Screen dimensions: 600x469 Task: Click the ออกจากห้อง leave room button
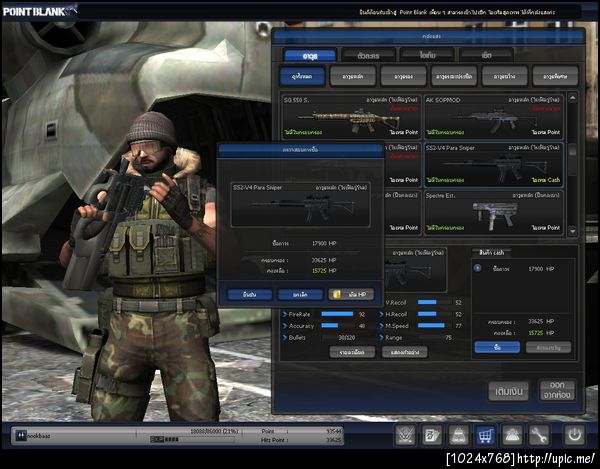pos(557,390)
